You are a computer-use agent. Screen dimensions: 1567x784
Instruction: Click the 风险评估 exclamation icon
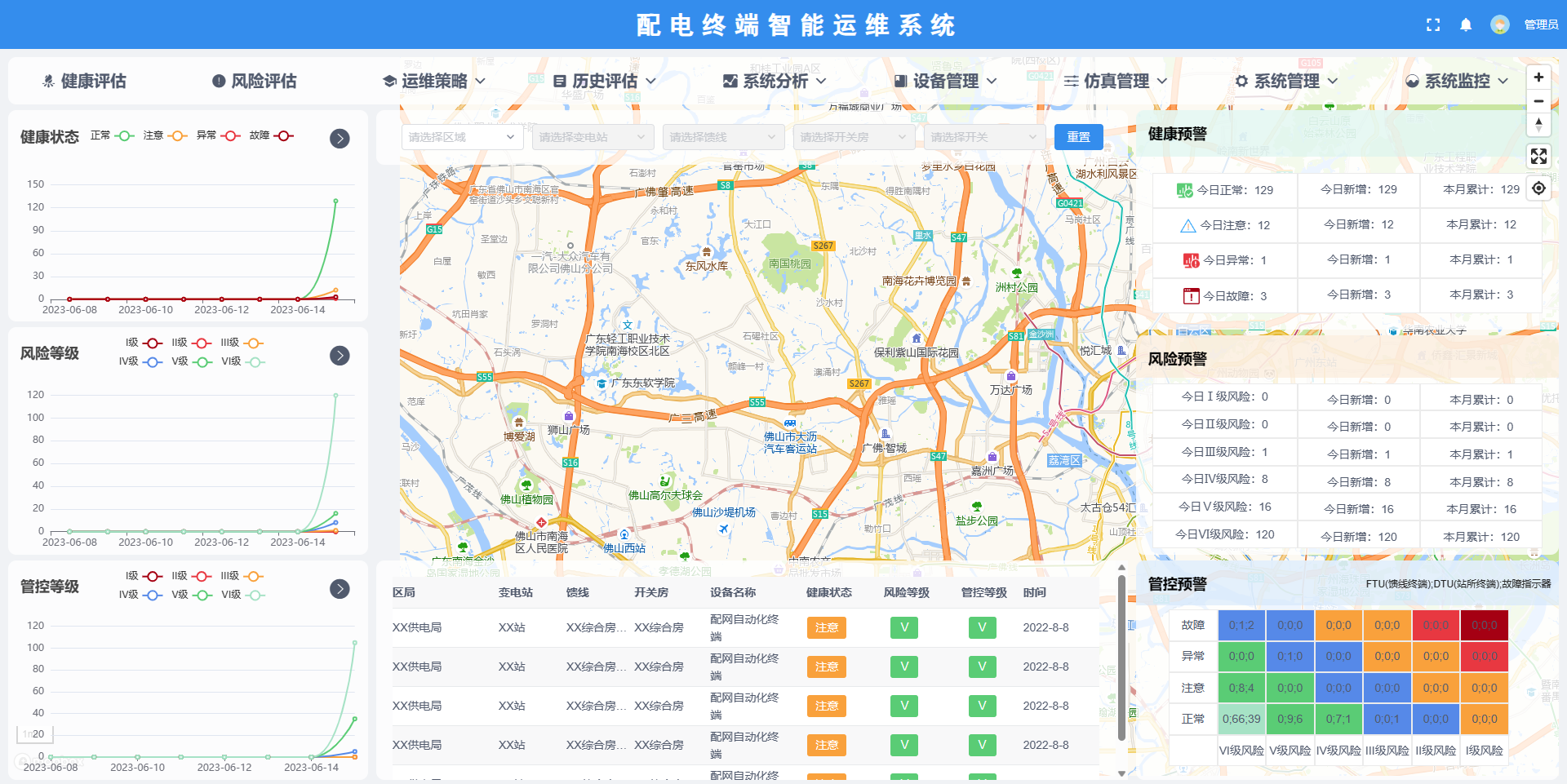[x=219, y=81]
